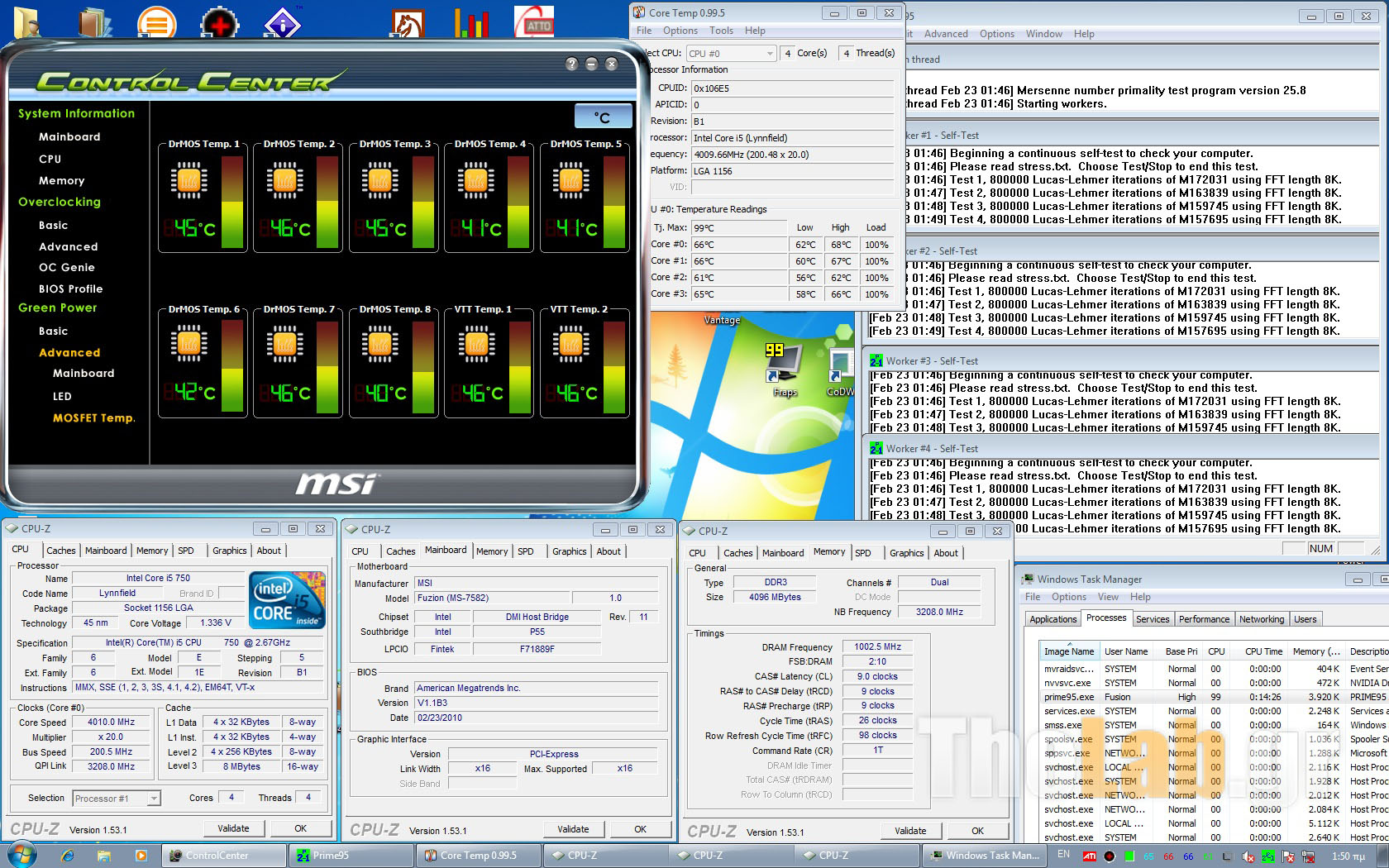The width and height of the screenshot is (1389, 868).
Task: Switch to Task Manager Applications tab
Action: [1052, 619]
